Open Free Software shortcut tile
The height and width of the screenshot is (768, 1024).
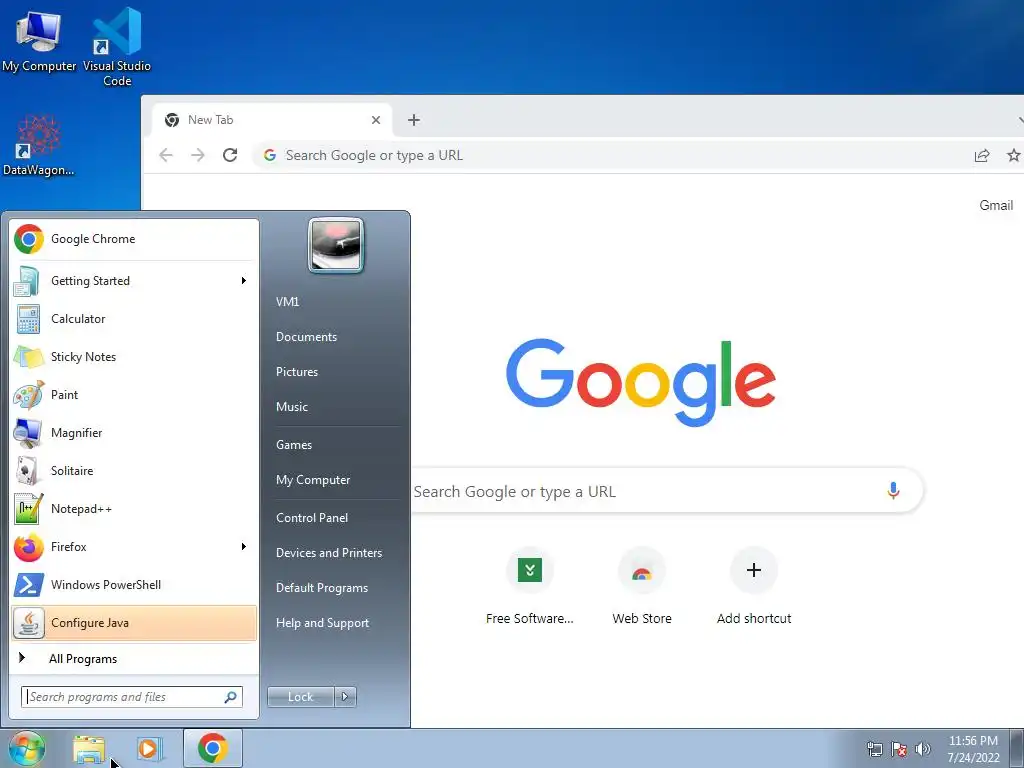[530, 585]
